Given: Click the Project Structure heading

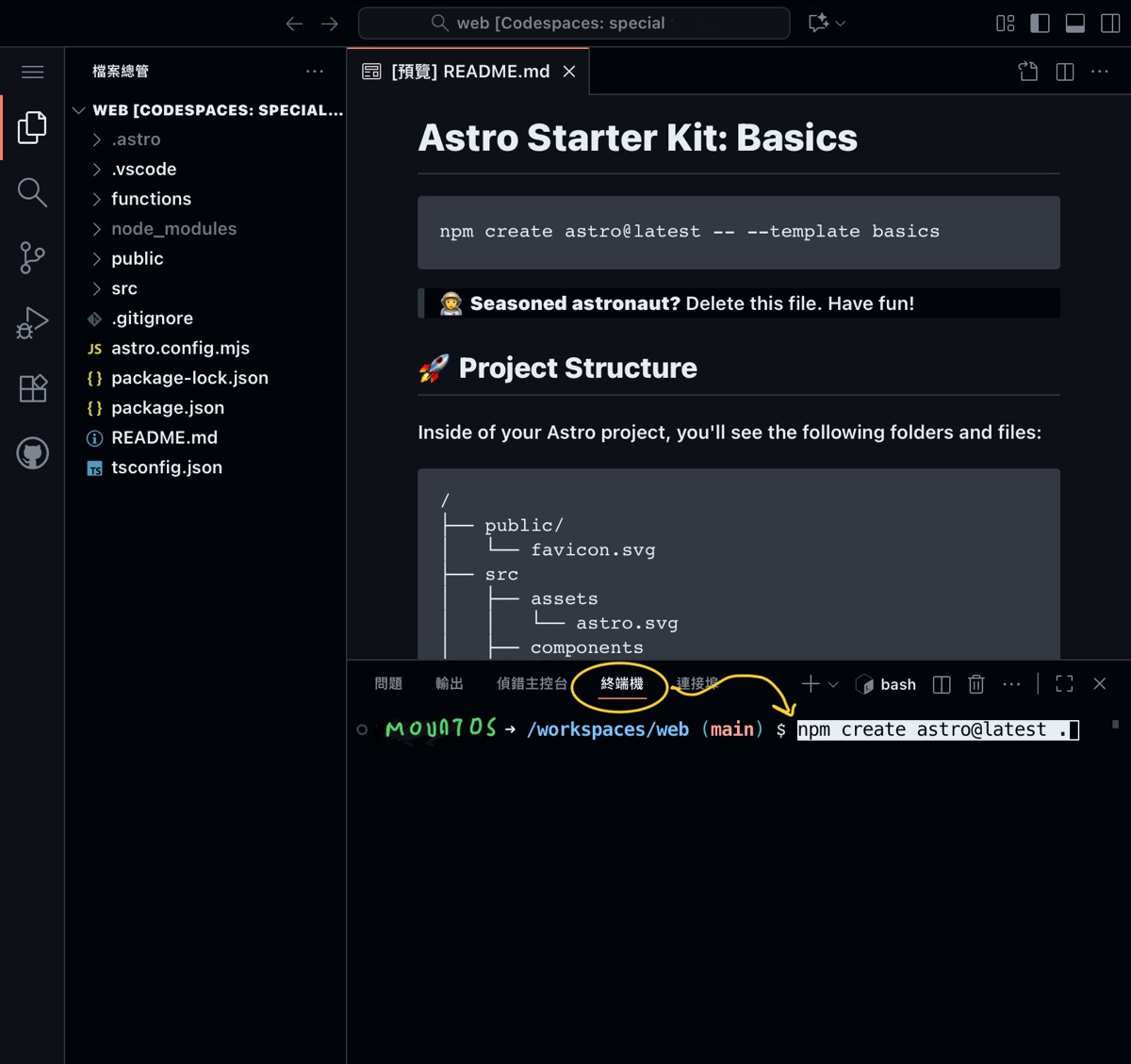Looking at the screenshot, I should point(557,368).
